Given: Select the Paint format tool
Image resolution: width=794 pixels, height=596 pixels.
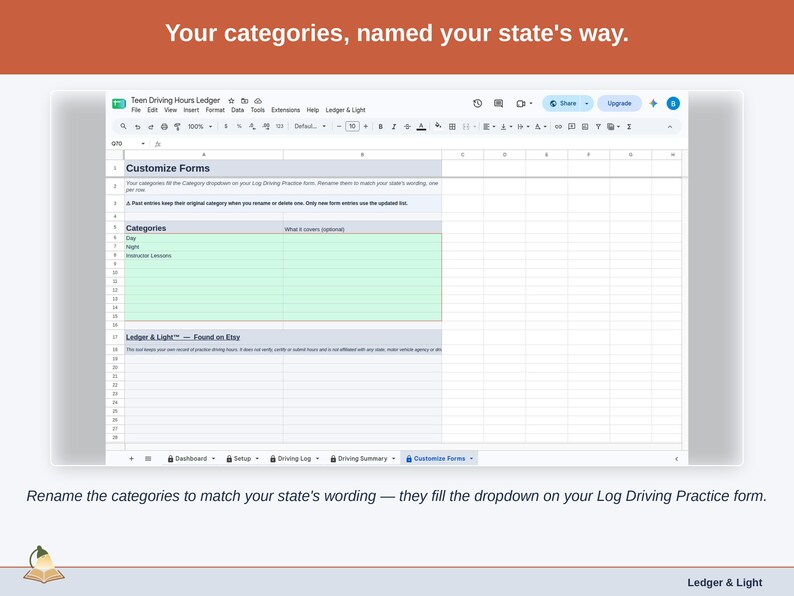Looking at the screenshot, I should [177, 127].
